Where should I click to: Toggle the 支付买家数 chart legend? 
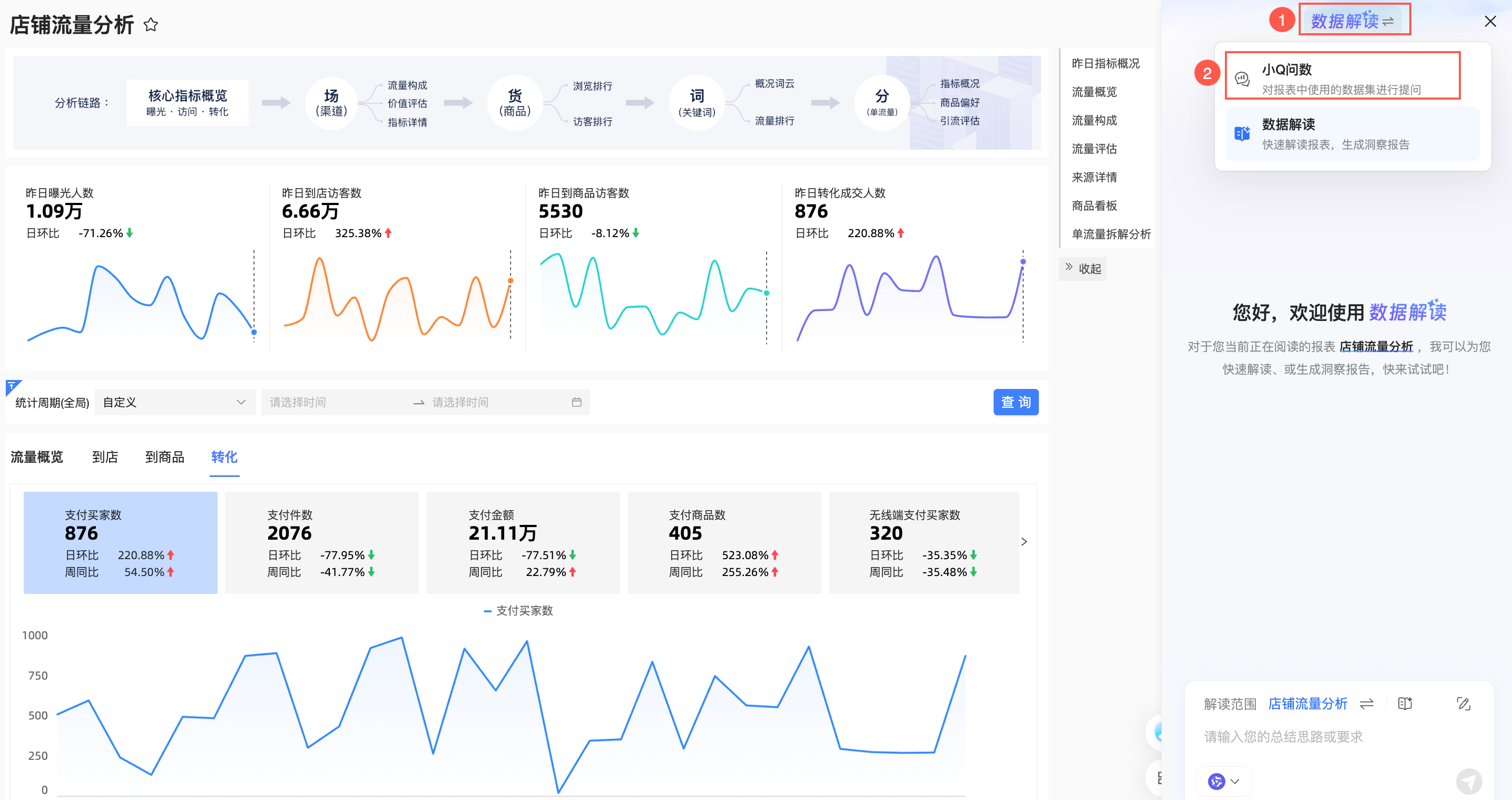tap(518, 611)
